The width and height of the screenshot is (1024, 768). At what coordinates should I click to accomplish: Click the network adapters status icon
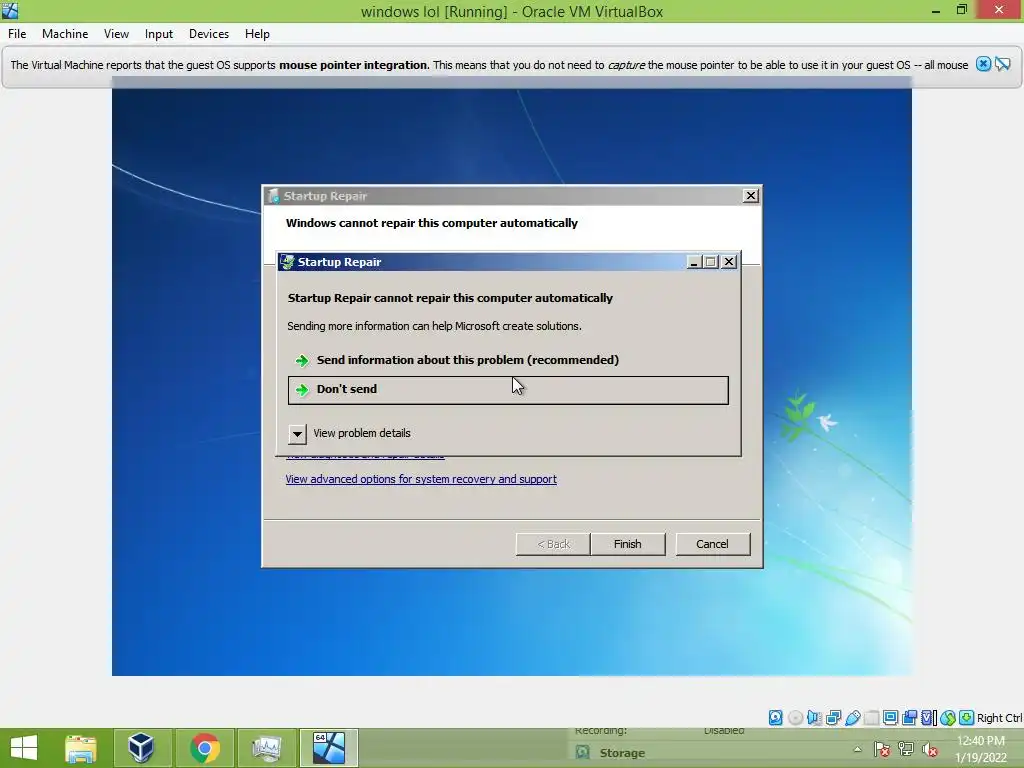pyautogui.click(x=833, y=718)
